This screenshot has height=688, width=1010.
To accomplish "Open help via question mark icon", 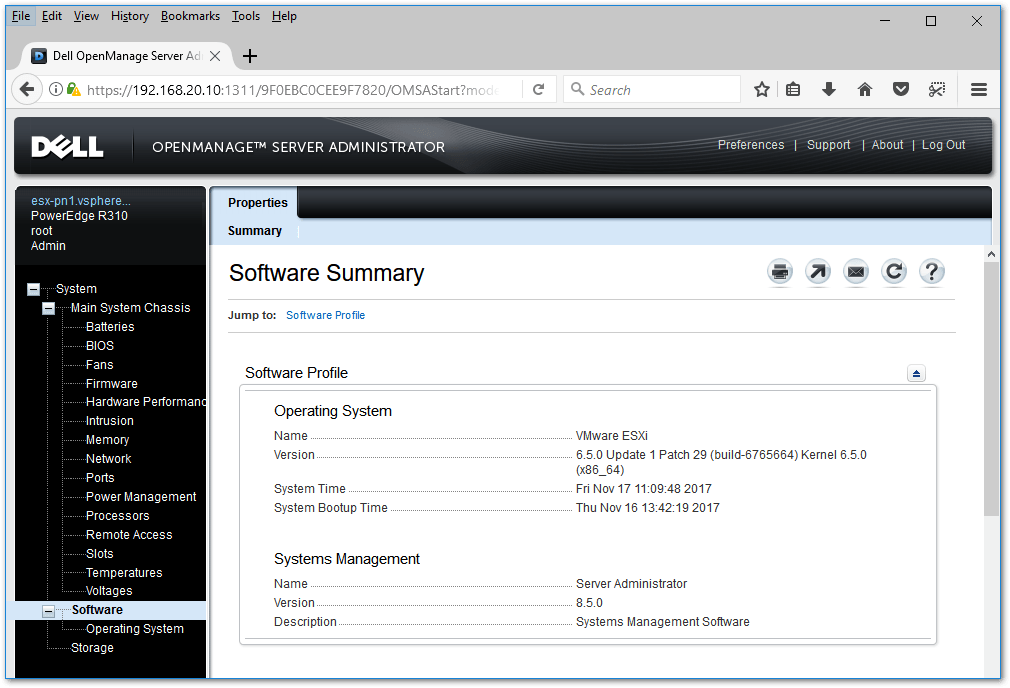I will pyautogui.click(x=931, y=272).
